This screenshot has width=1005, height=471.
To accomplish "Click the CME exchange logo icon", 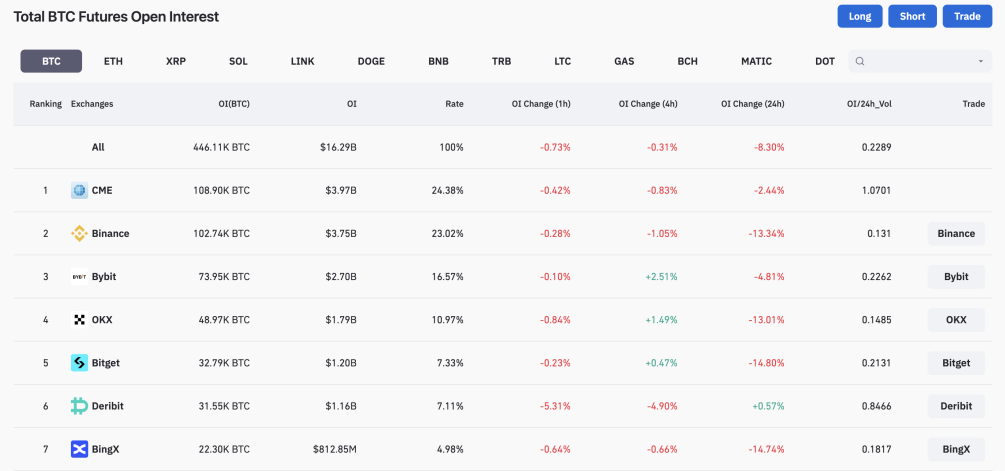I will tap(79, 190).
